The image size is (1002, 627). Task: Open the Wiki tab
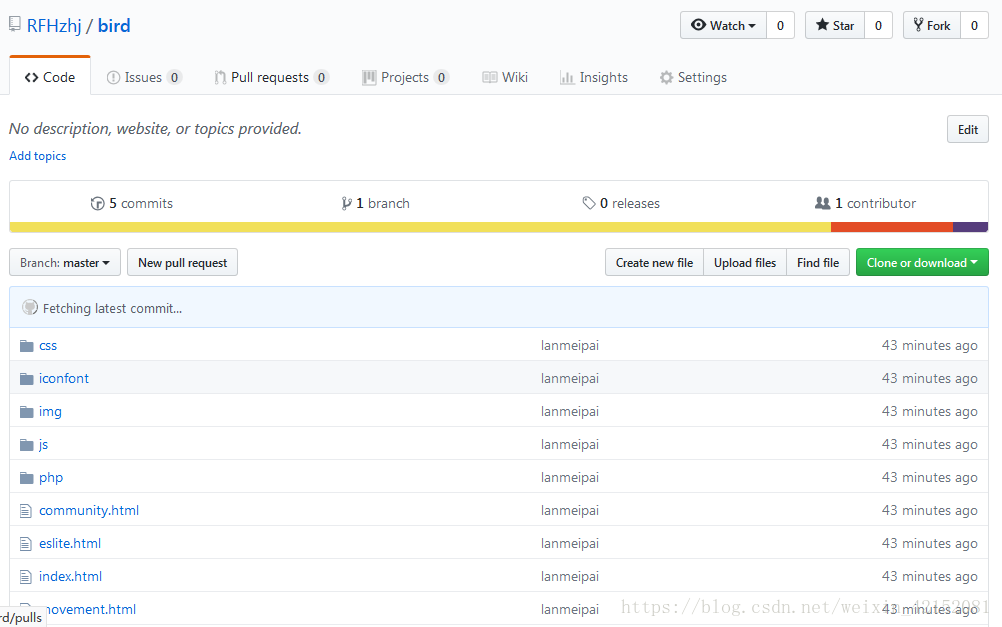505,77
